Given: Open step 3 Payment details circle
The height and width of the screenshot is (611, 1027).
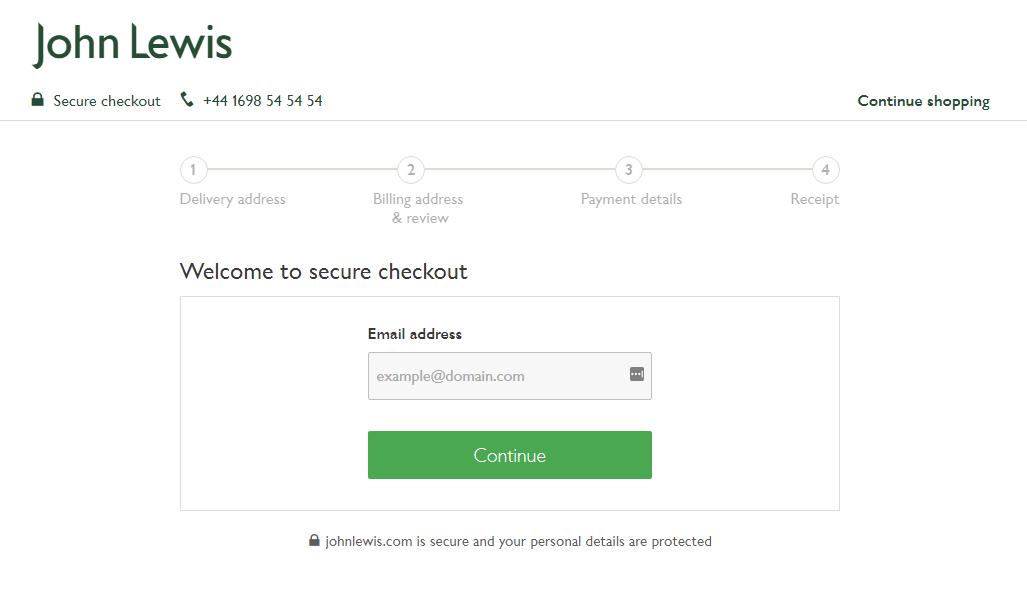Looking at the screenshot, I should pos(629,170).
